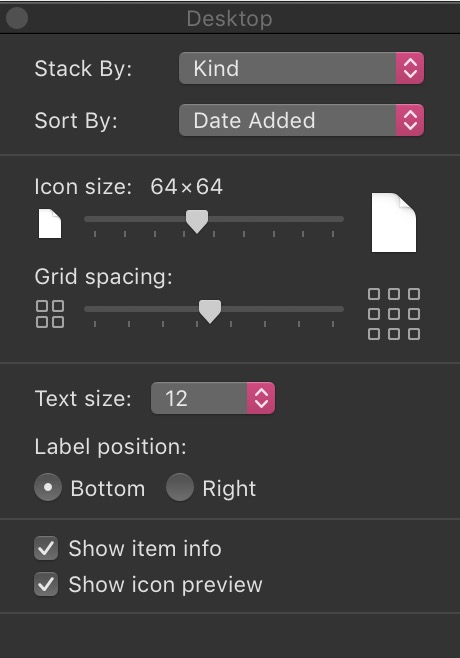Click the Show item info label text
This screenshot has width=460, height=658.
point(145,548)
